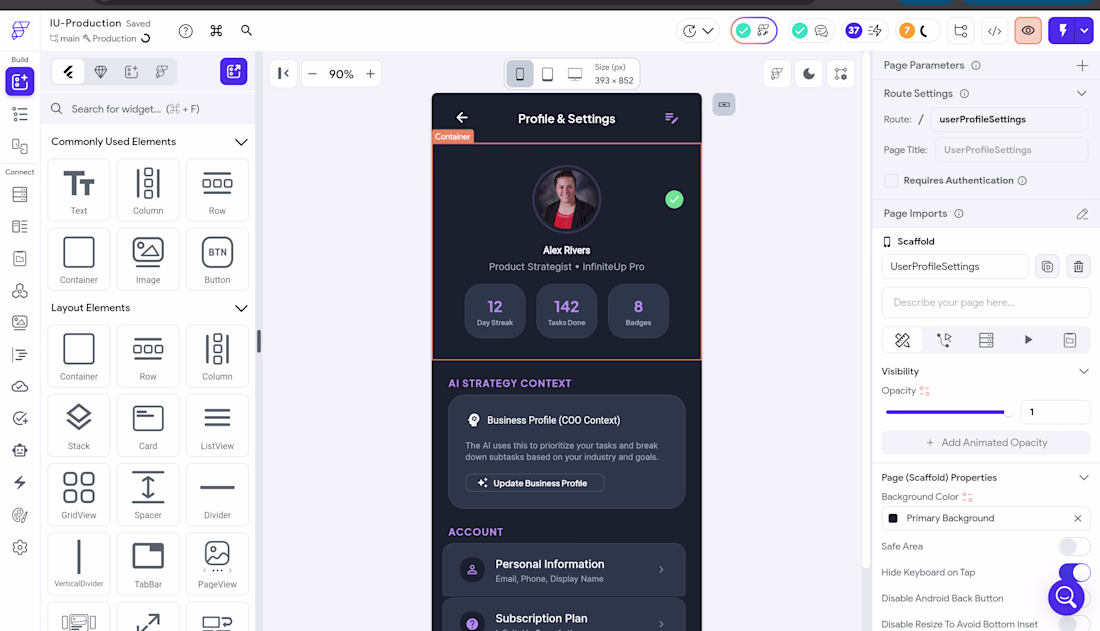
Task: Toggle Safe Area switch
Action: [x=1073, y=546]
